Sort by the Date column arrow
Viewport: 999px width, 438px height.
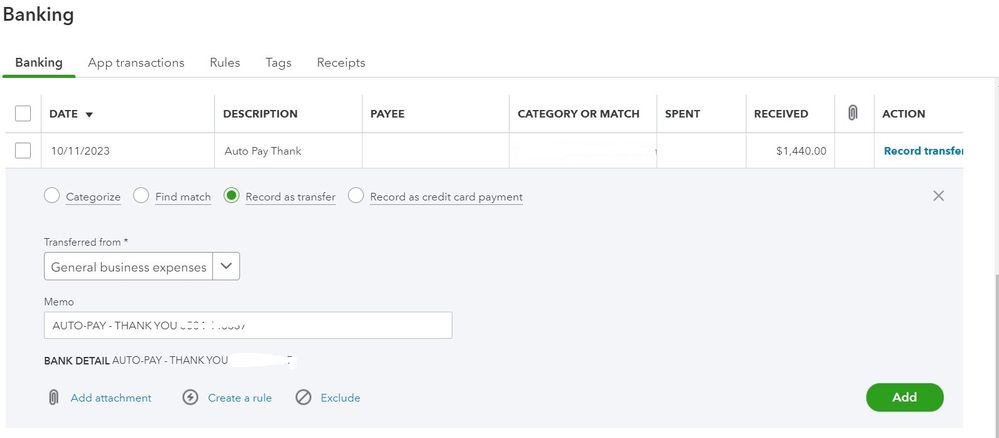point(89,114)
